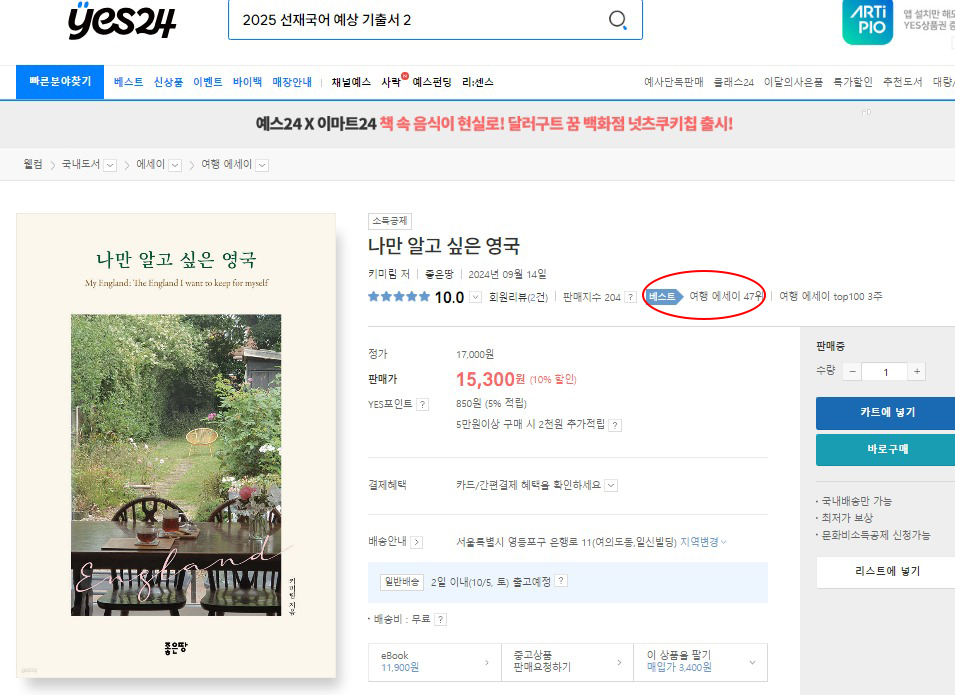Click help icon after 2천원 추가적립
Image resolution: width=955 pixels, height=695 pixels.
pyautogui.click(x=615, y=425)
